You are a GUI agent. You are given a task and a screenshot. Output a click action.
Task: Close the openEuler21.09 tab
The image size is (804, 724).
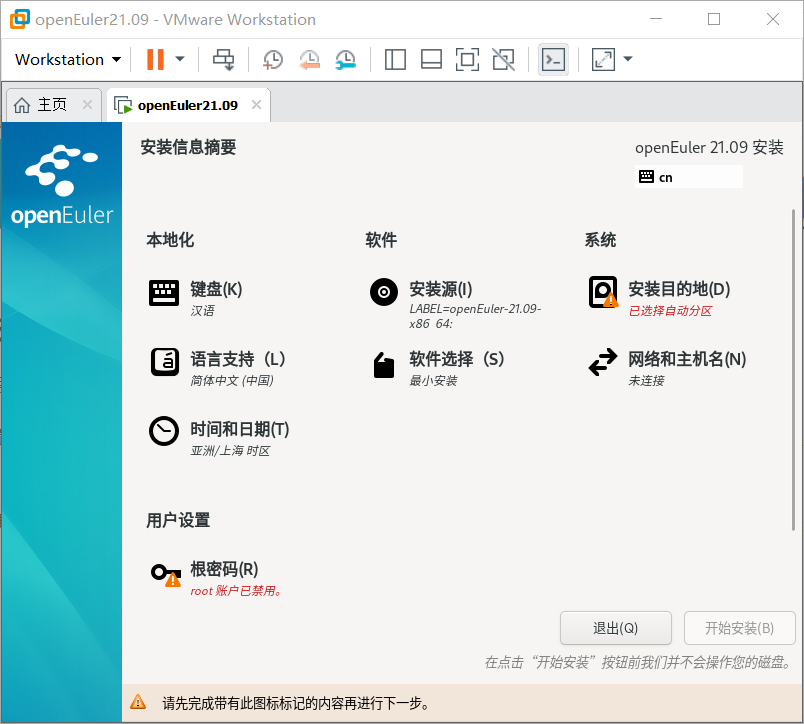point(256,105)
